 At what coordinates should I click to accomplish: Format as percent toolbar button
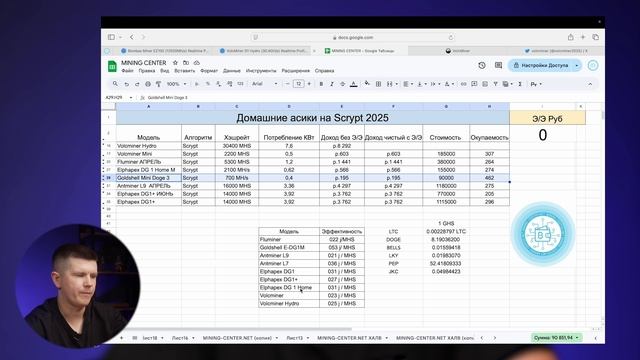point(208,84)
